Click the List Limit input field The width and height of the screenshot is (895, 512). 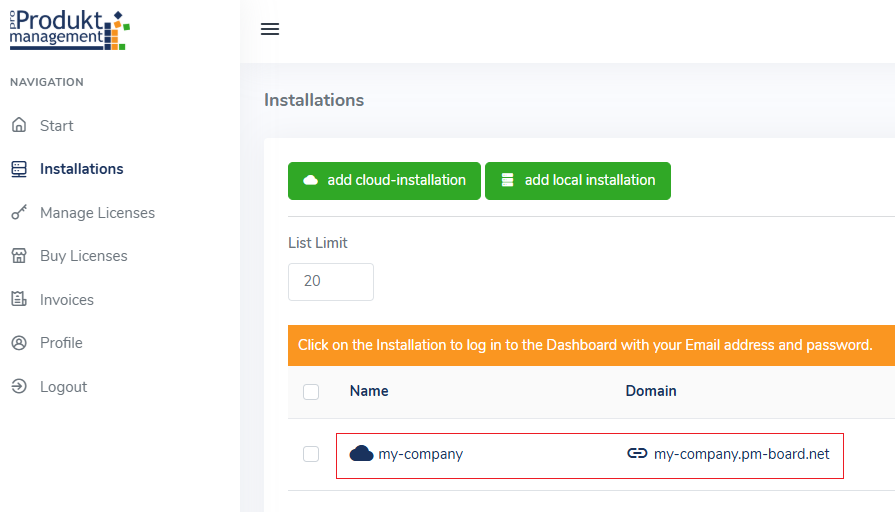tap(330, 282)
